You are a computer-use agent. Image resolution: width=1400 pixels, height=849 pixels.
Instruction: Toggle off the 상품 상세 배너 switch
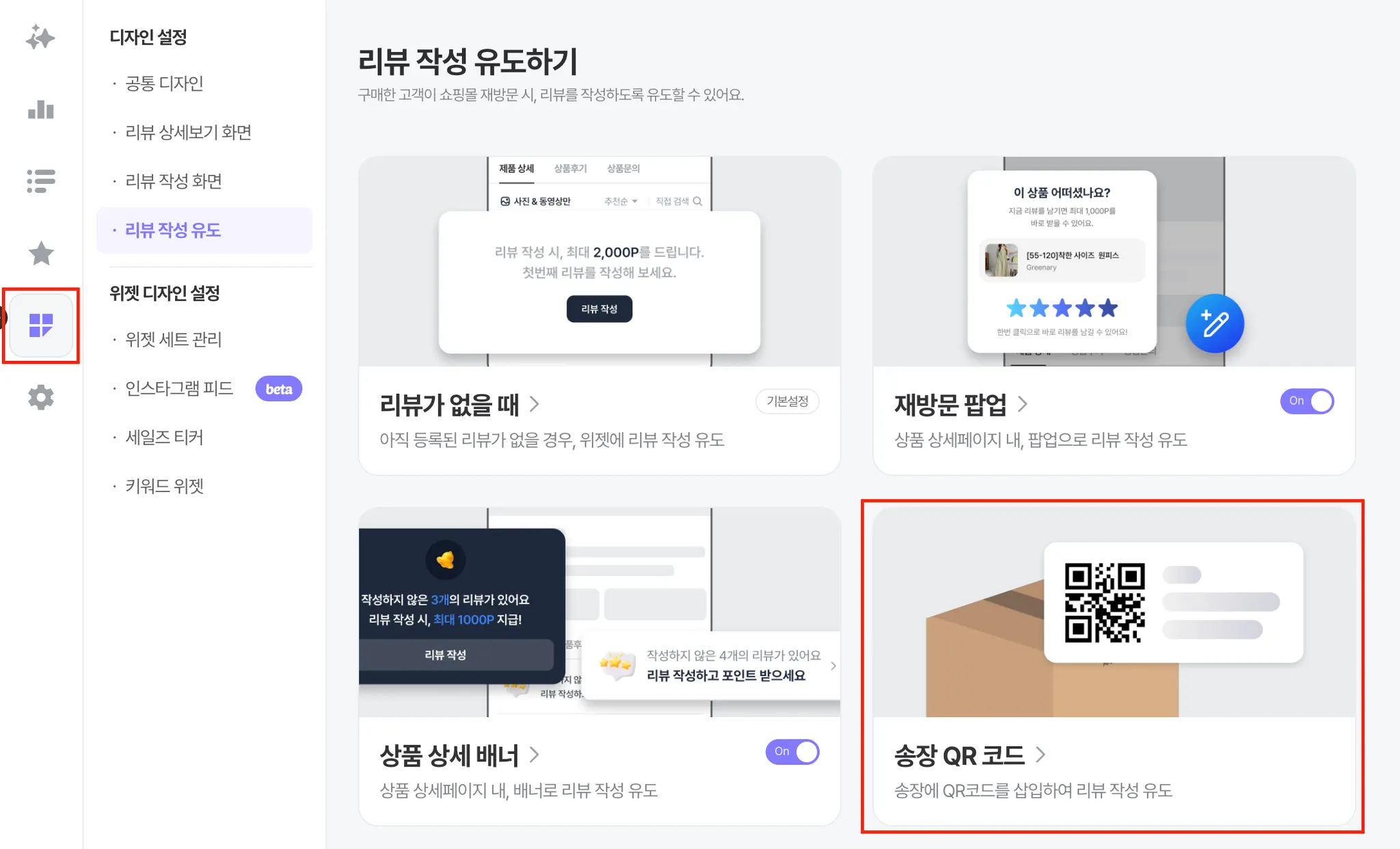pos(792,752)
